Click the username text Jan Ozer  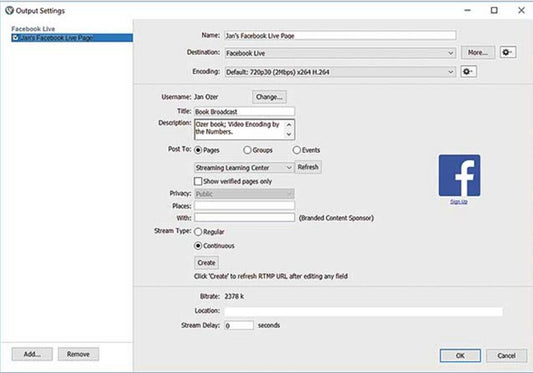pyautogui.click(x=206, y=97)
